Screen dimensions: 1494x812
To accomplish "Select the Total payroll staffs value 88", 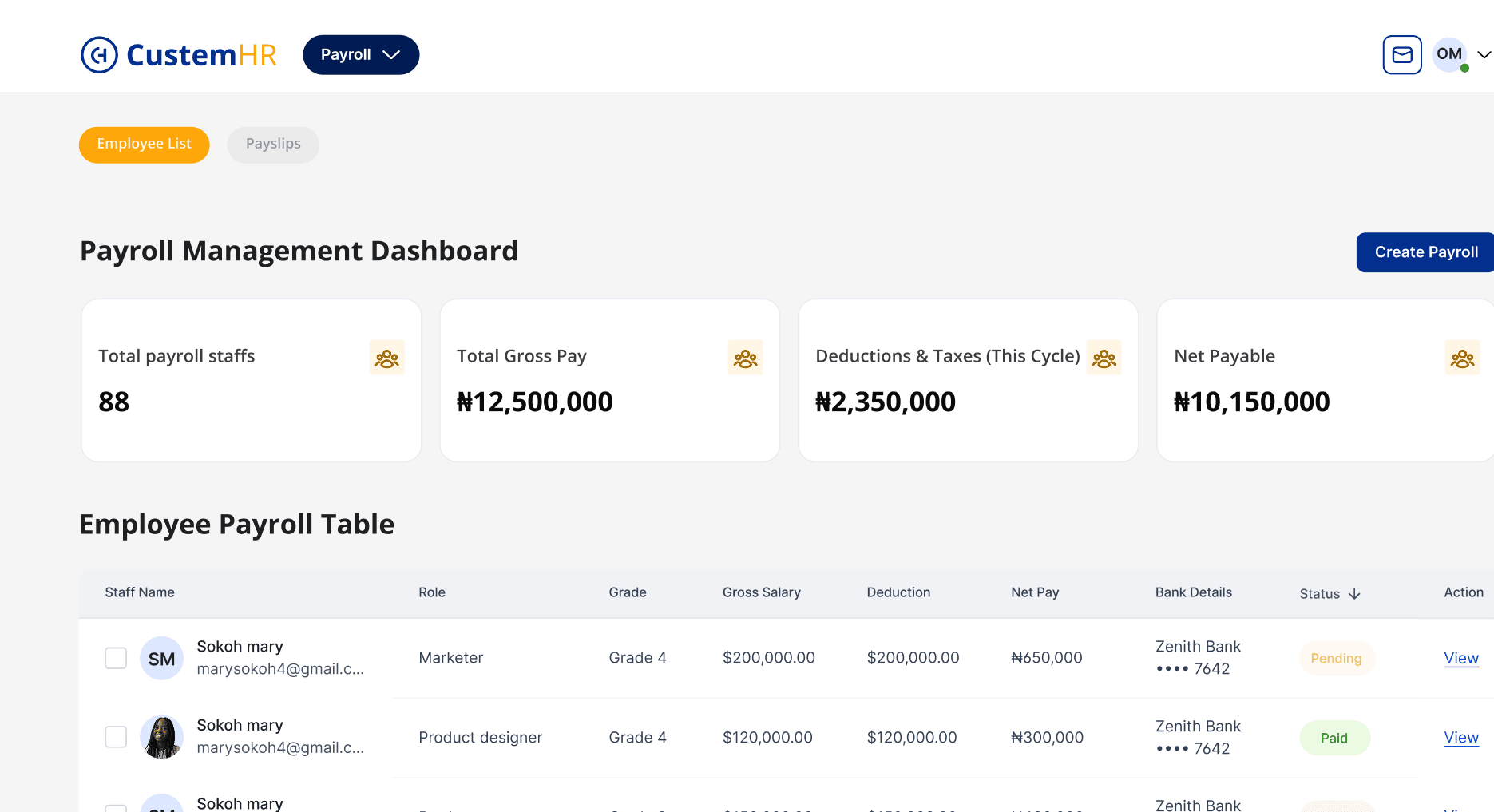I will (x=114, y=402).
